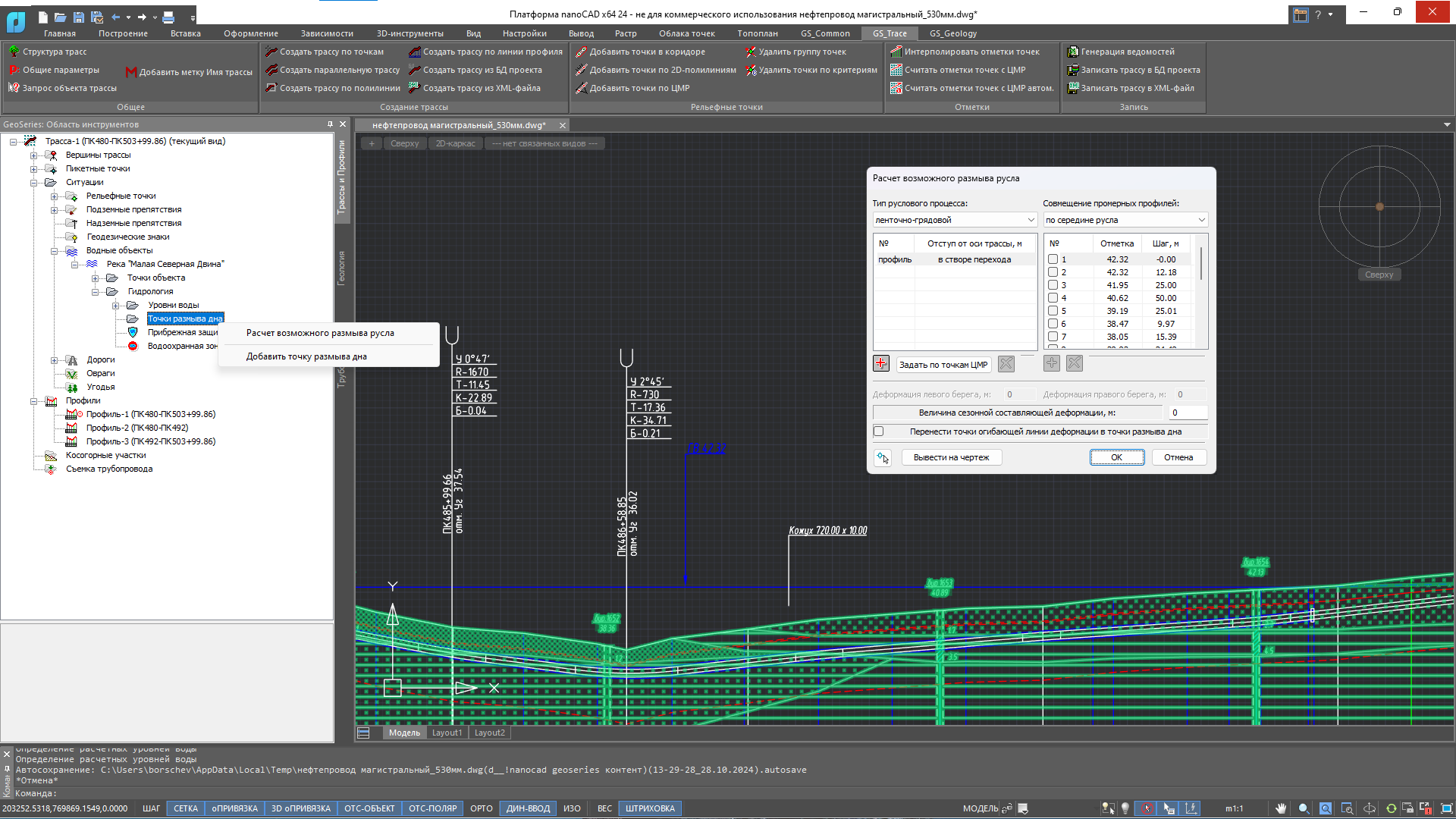Open Совмещение промерных профилей dropdown
This screenshot has height=819, width=1456.
[1125, 220]
